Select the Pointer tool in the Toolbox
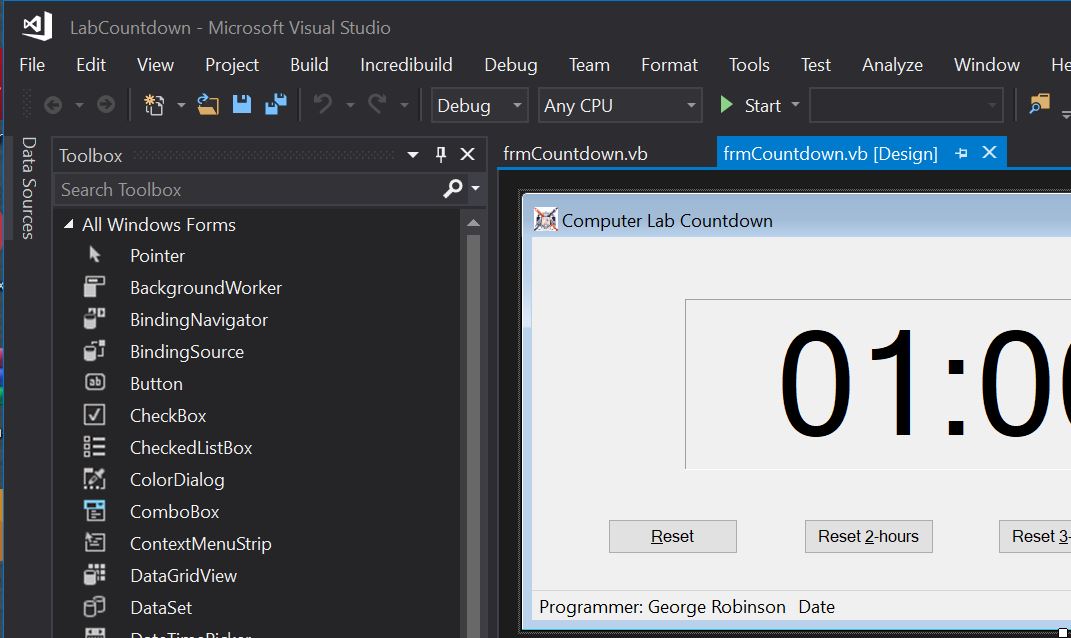This screenshot has width=1071, height=638. pyautogui.click(x=156, y=255)
